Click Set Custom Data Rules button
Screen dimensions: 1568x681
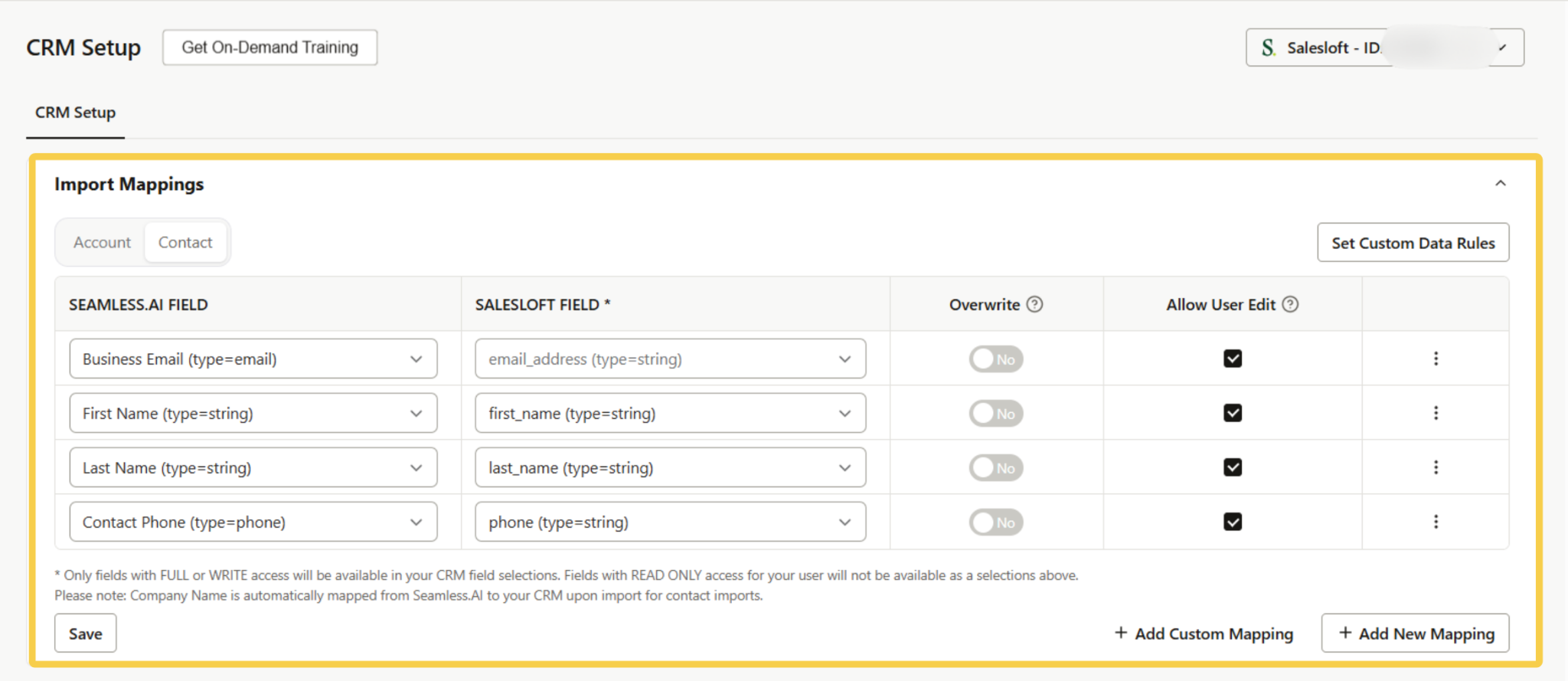pyautogui.click(x=1413, y=243)
